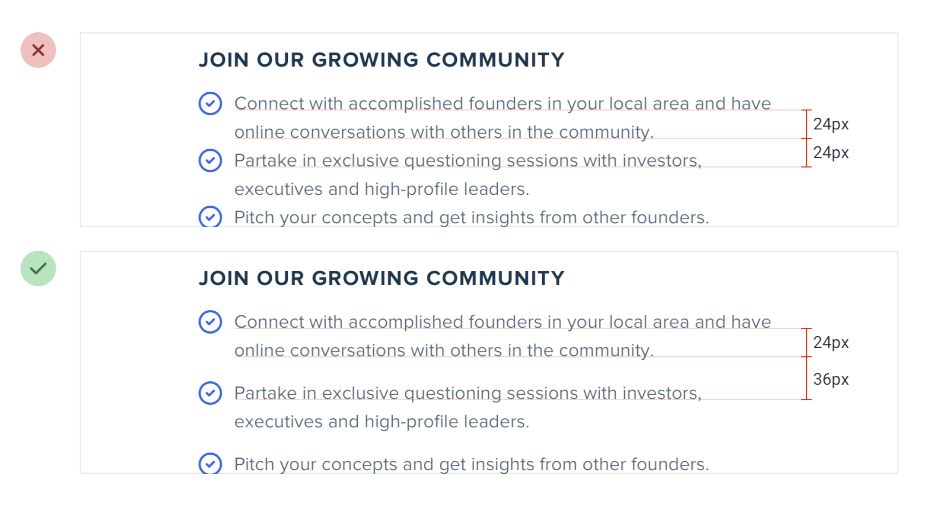
Task: Click 'Partake in exclusive questioning' text in green-check example
Action: (x=467, y=393)
